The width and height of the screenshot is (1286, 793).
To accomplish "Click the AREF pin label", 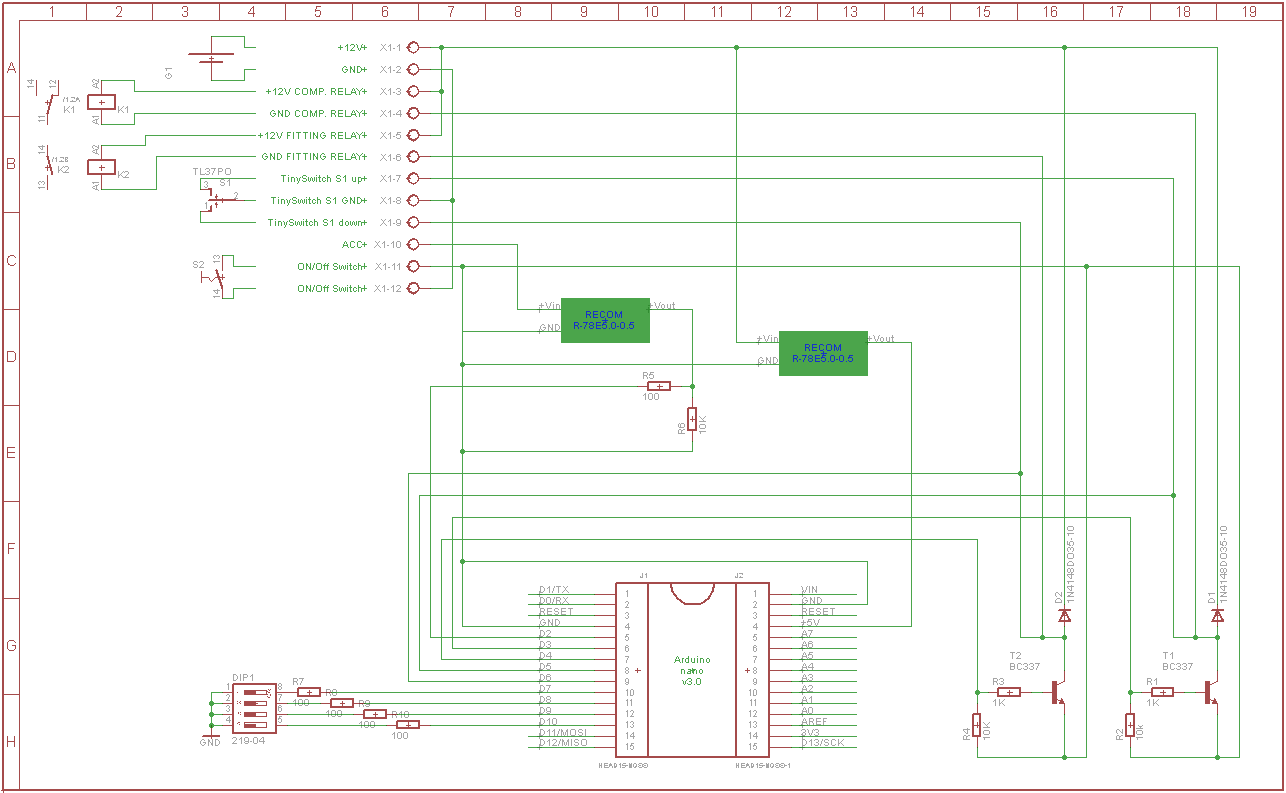I will (x=814, y=721).
